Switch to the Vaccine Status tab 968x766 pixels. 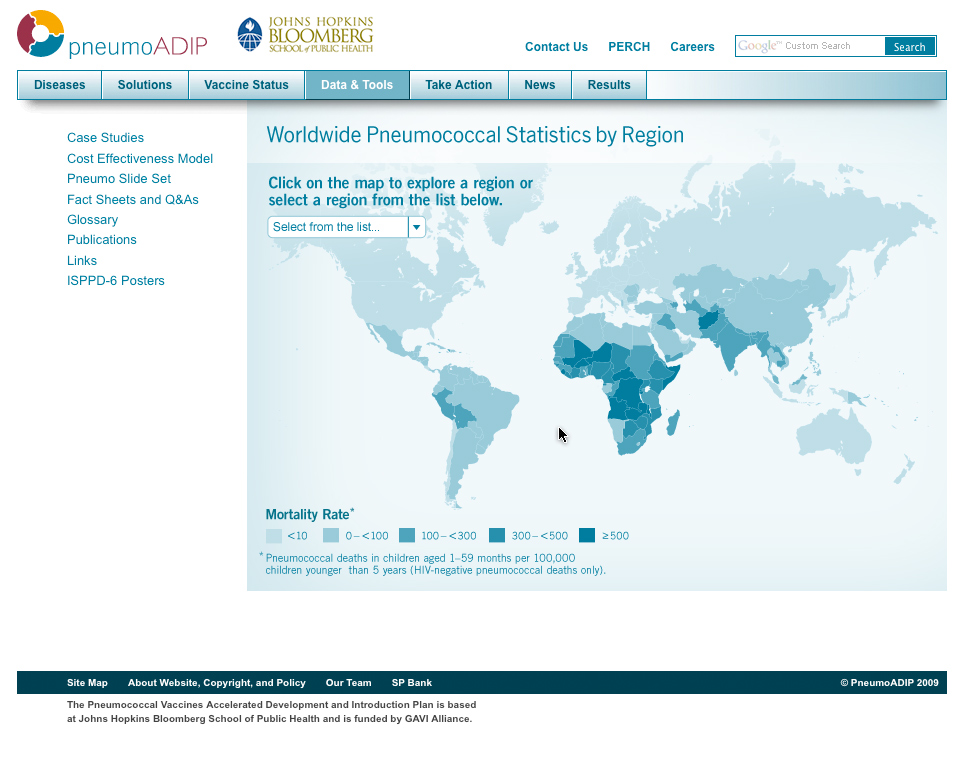tap(246, 85)
